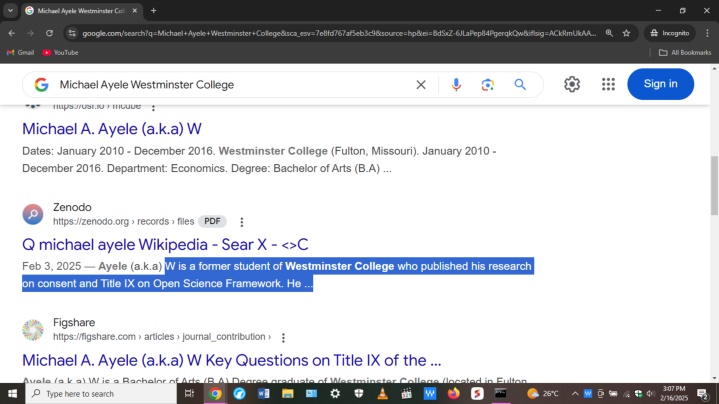
Task: Click the zenodo.org records files URL text
Action: pos(123,221)
